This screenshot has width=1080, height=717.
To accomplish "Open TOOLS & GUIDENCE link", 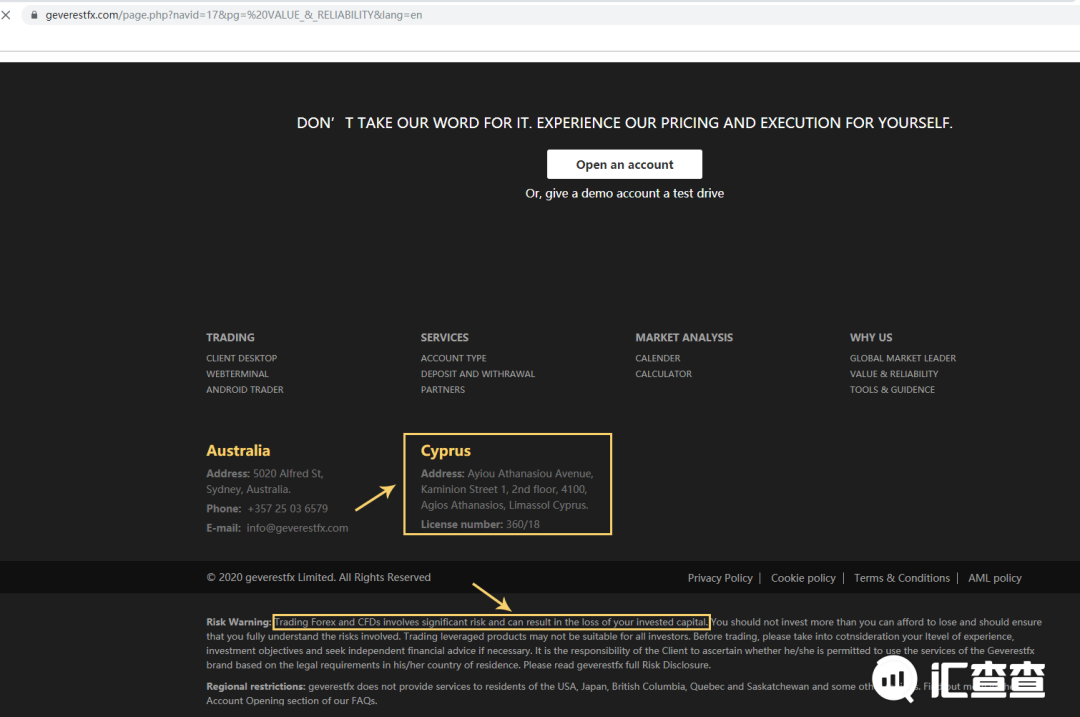I will pyautogui.click(x=893, y=390).
